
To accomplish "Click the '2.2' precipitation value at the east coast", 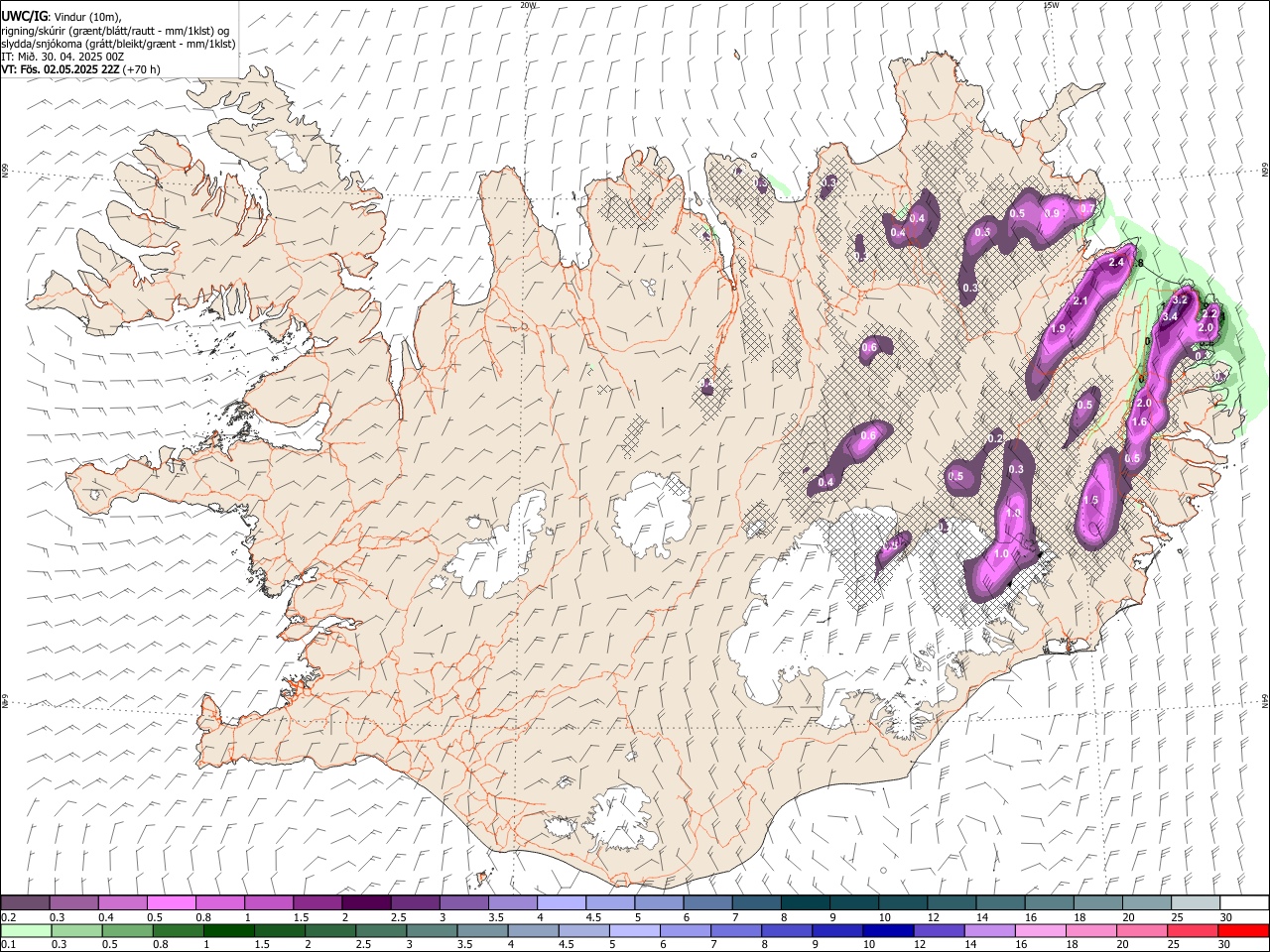I will coord(1209,313).
